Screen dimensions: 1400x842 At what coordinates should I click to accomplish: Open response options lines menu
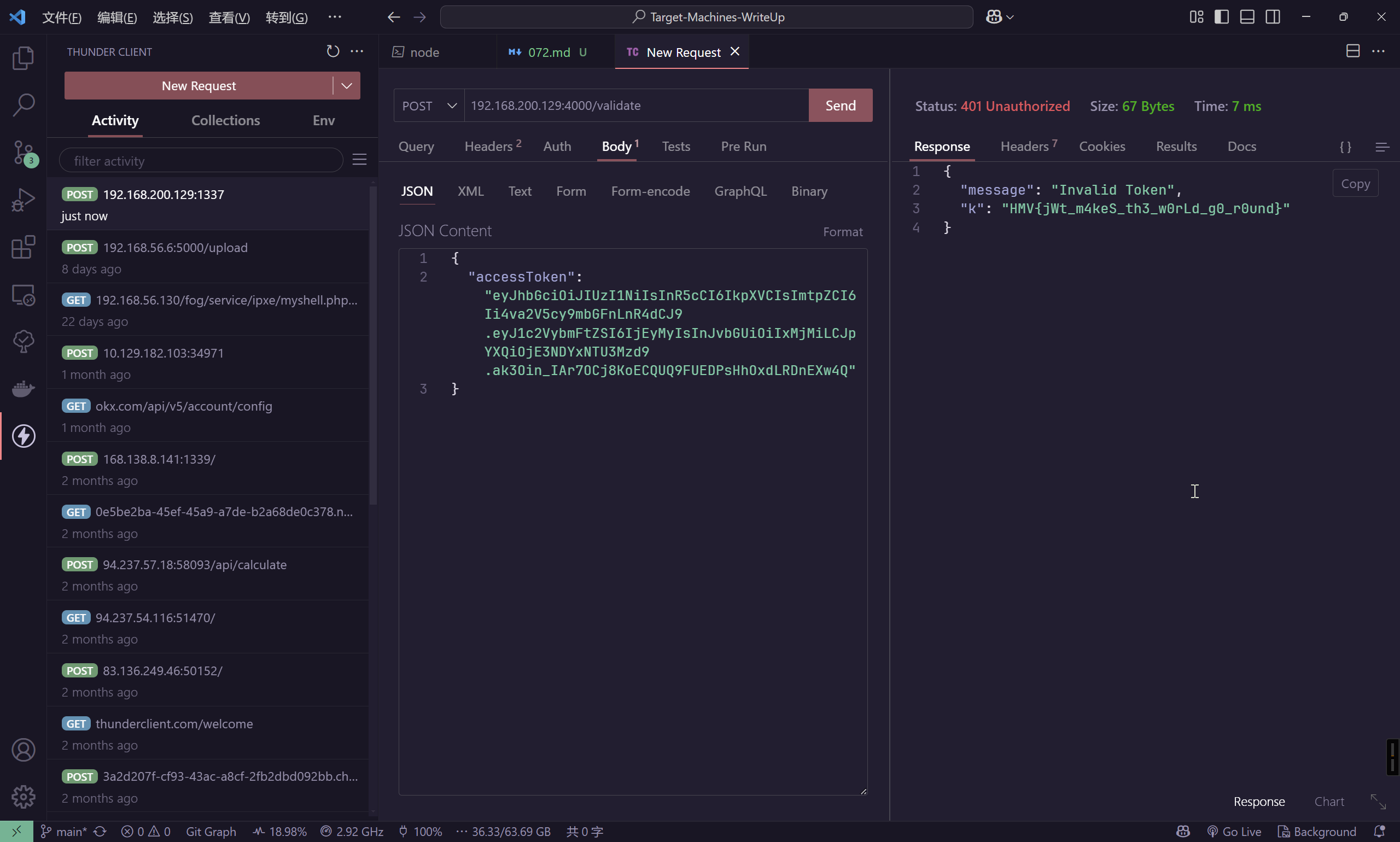[x=1382, y=147]
